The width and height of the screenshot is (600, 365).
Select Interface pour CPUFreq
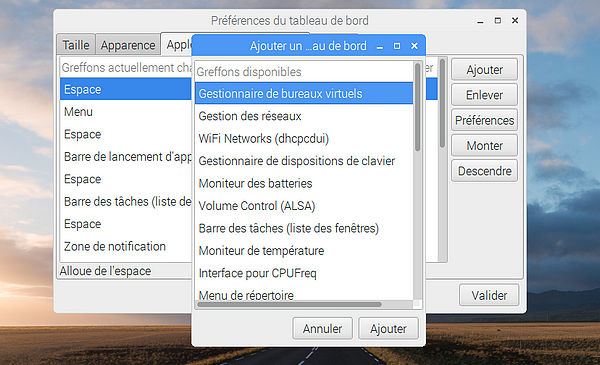[304, 273]
